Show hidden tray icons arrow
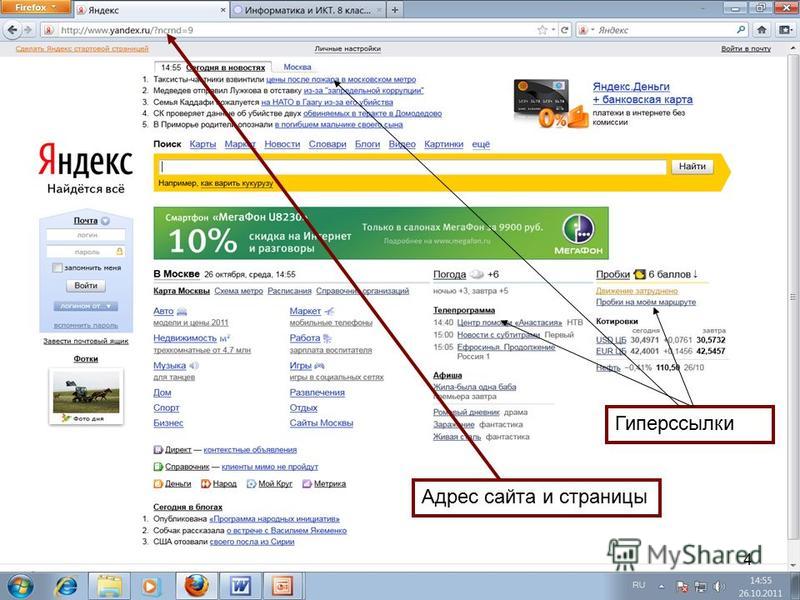 [661, 587]
